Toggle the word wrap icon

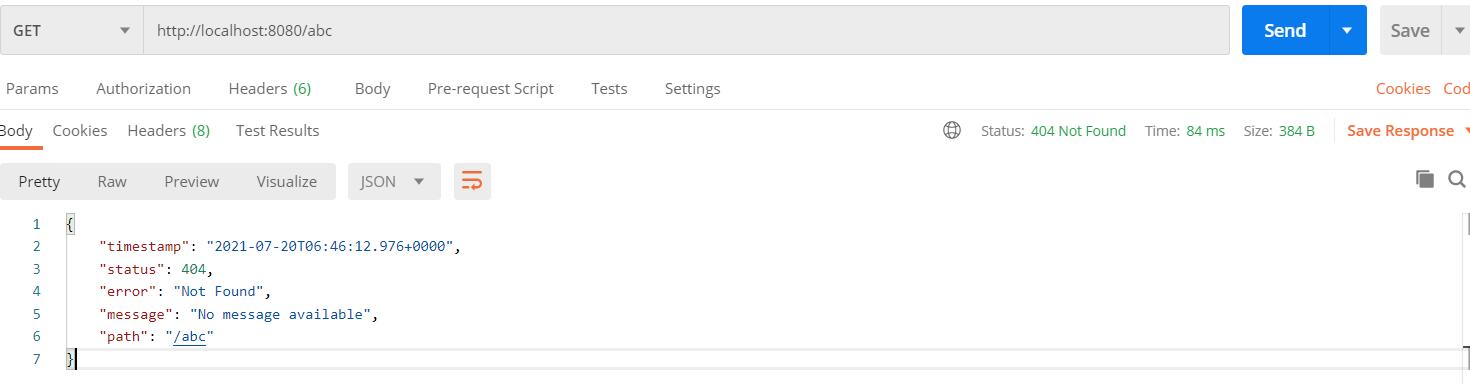click(x=472, y=181)
